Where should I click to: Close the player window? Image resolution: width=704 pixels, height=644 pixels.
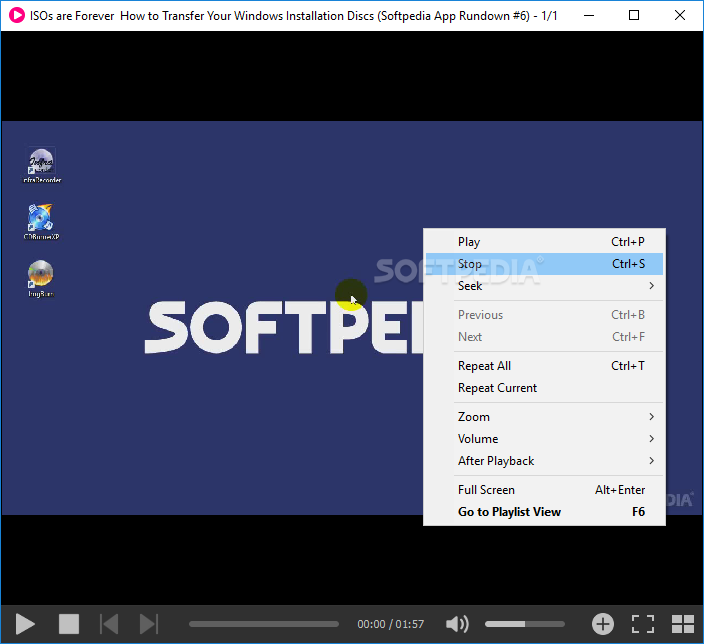(x=680, y=15)
